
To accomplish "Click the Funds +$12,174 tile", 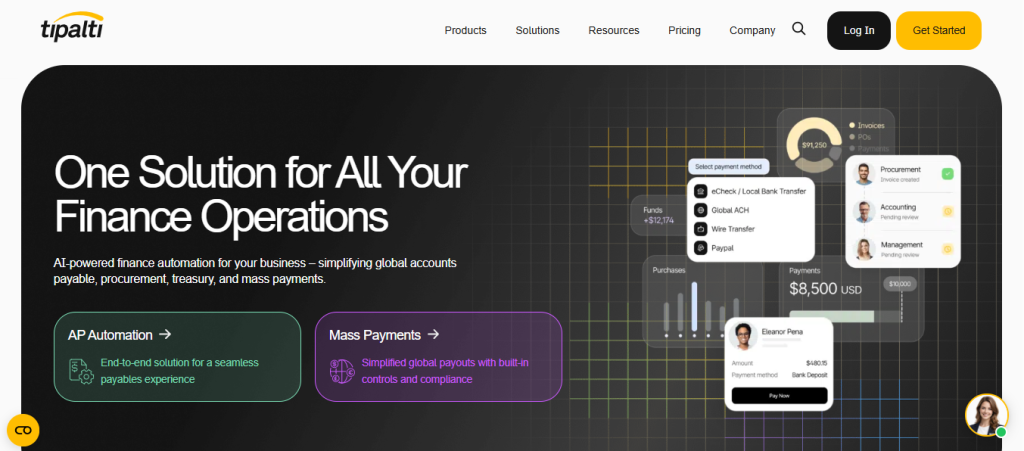I will click(x=658, y=215).
